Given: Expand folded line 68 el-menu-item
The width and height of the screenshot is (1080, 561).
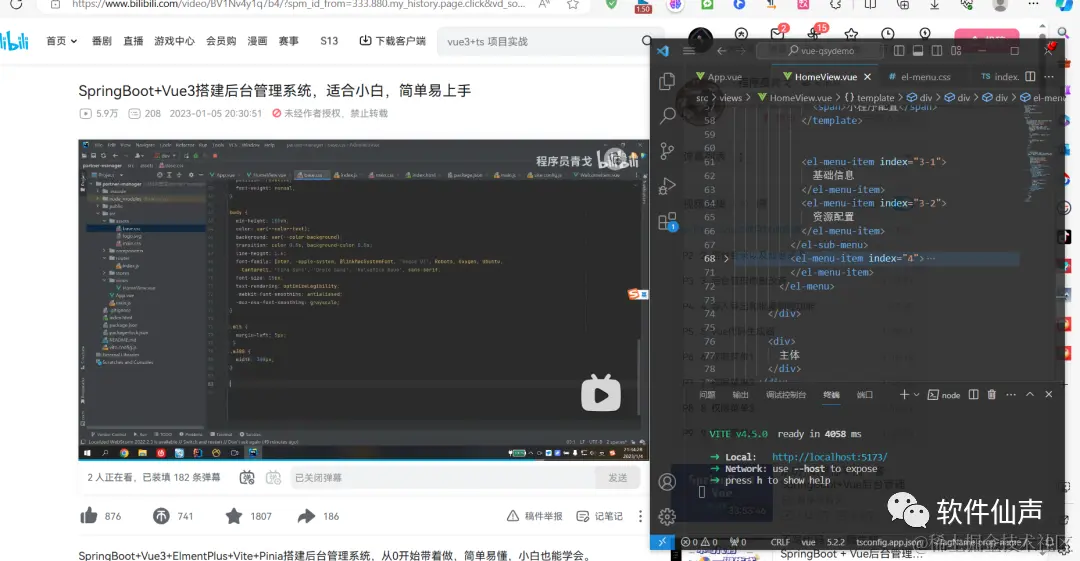Looking at the screenshot, I should coord(726,258).
